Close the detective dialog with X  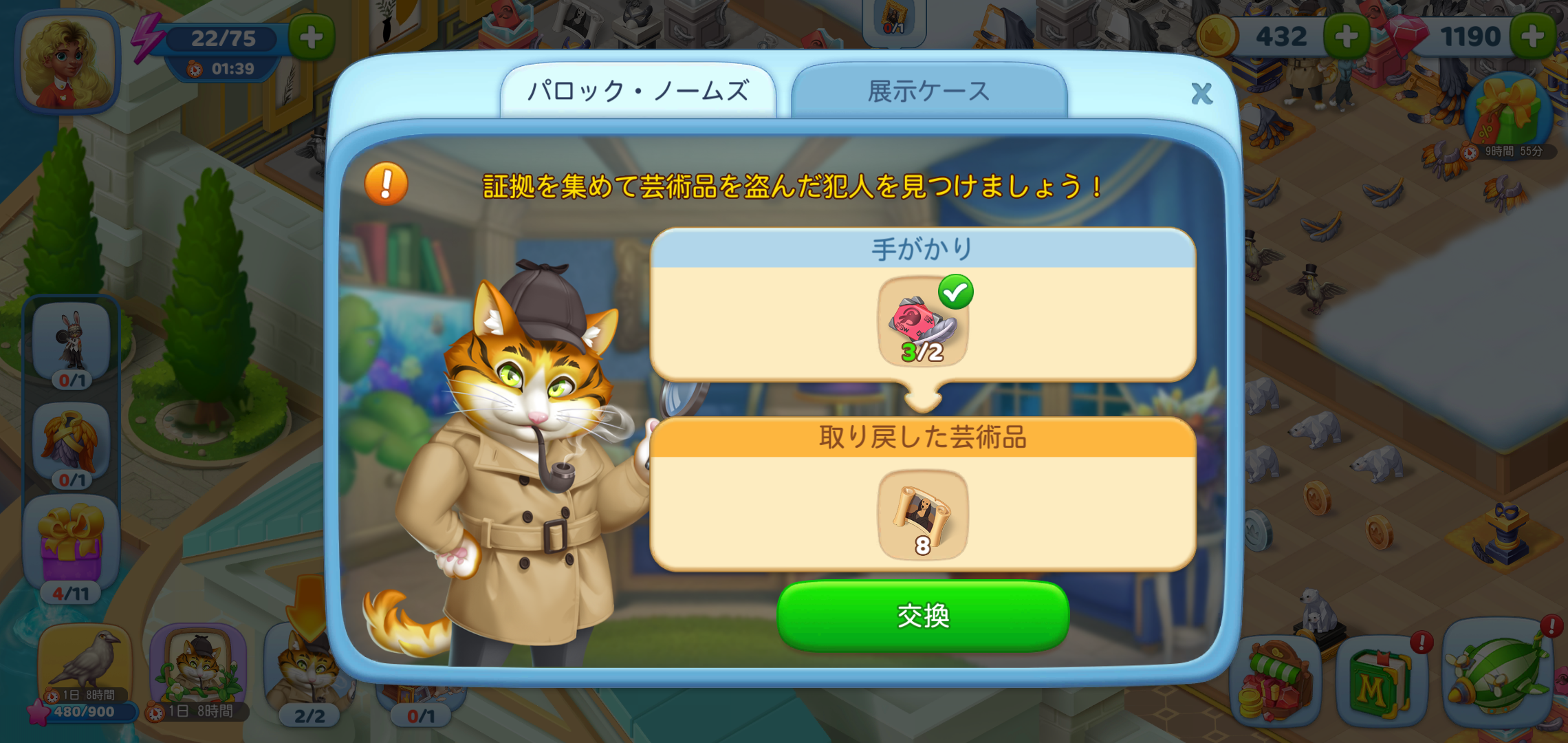point(1201,93)
